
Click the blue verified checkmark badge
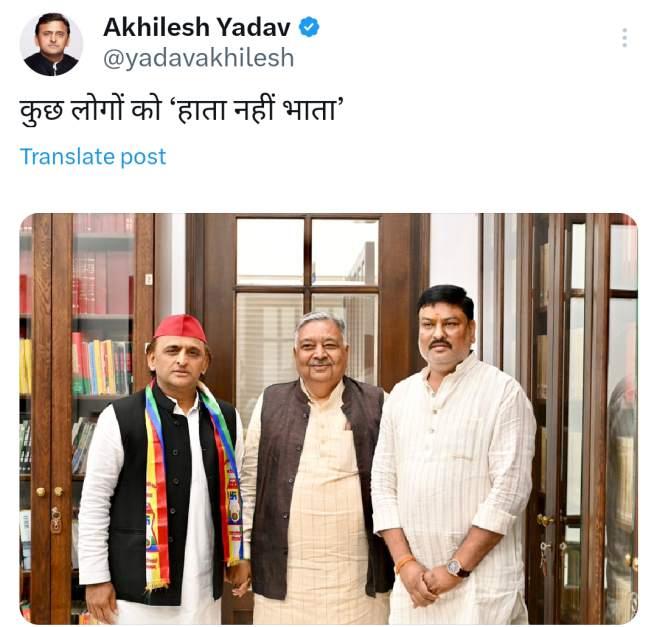click(309, 27)
